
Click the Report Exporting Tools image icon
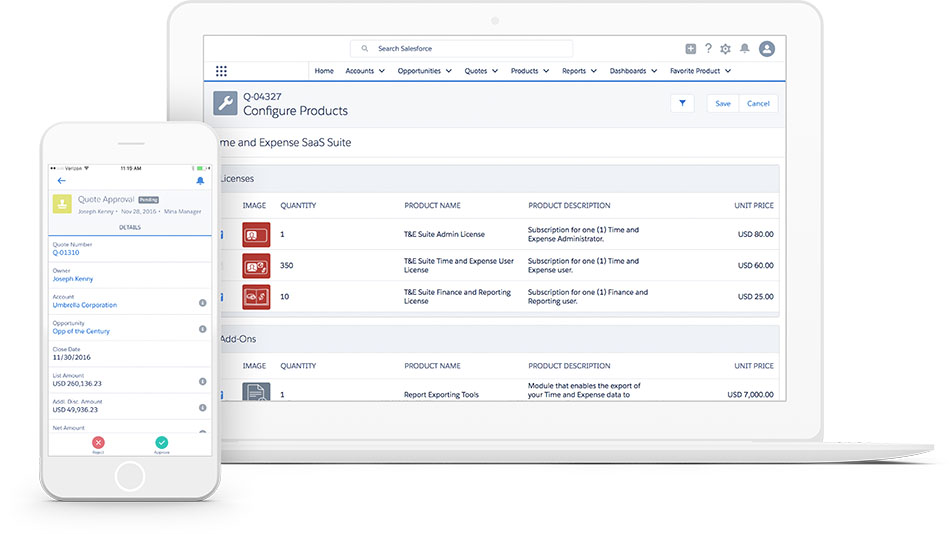click(256, 392)
